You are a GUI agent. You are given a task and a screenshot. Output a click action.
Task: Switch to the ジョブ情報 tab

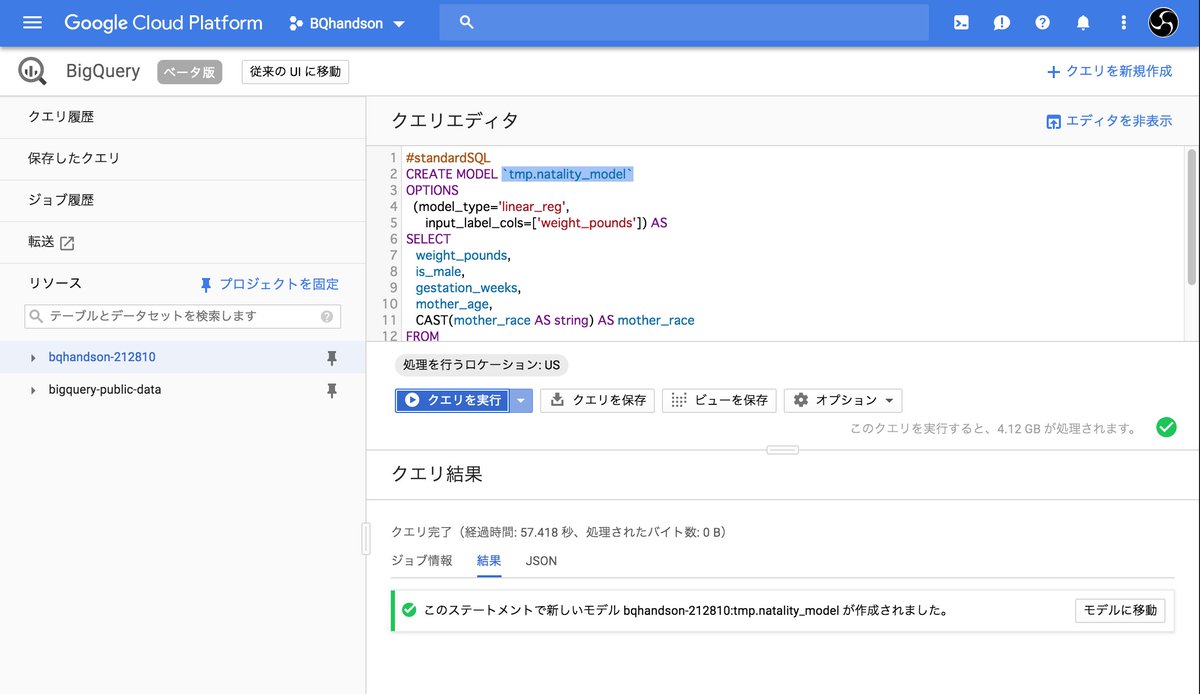422,561
